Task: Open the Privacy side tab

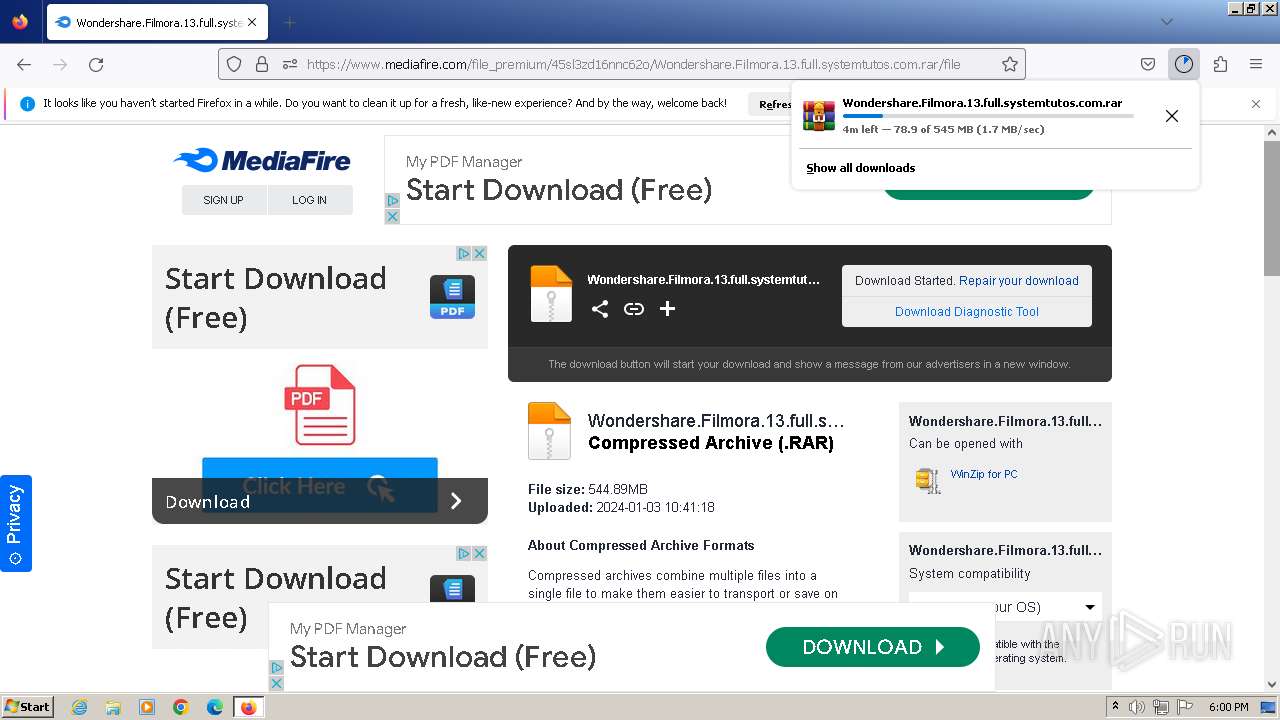Action: coord(15,523)
